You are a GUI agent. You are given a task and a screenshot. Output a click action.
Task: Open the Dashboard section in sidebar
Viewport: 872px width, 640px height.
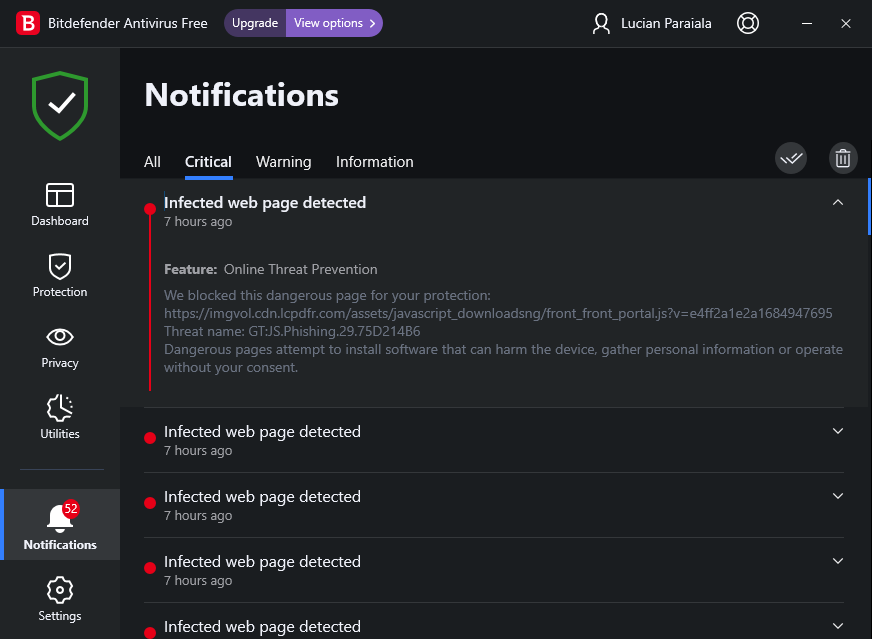point(60,203)
